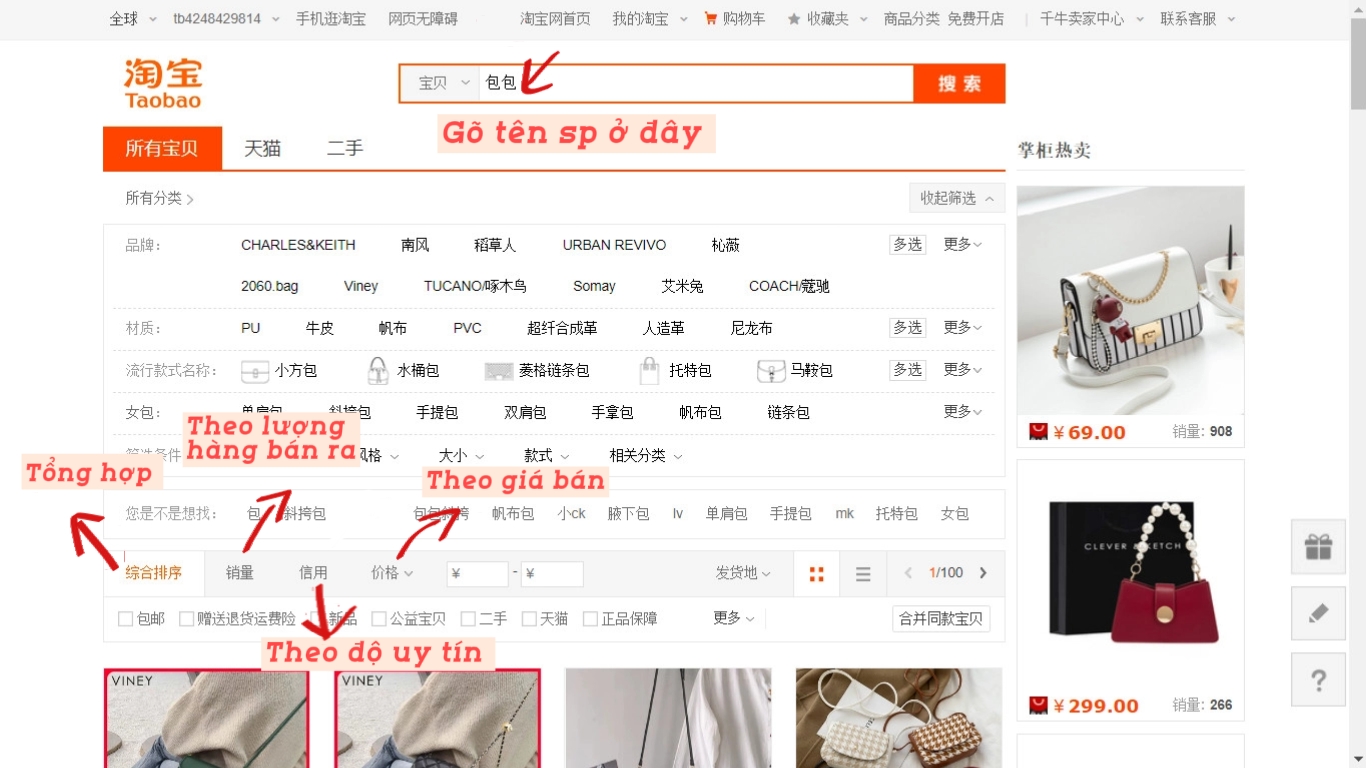Click the 搜索 search button

pyautogui.click(x=959, y=83)
